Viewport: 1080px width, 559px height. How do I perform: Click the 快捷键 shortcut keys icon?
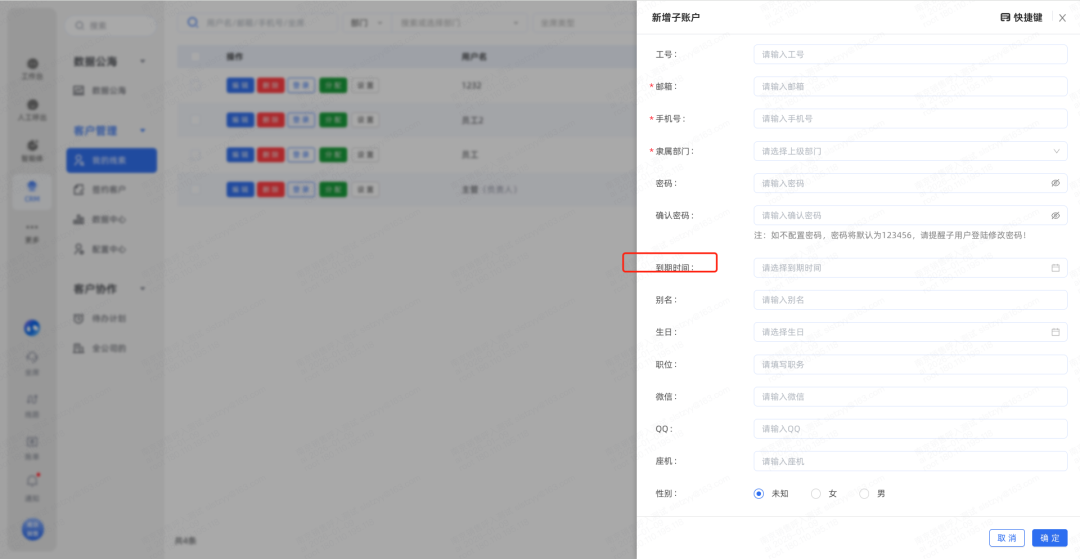click(x=1005, y=18)
